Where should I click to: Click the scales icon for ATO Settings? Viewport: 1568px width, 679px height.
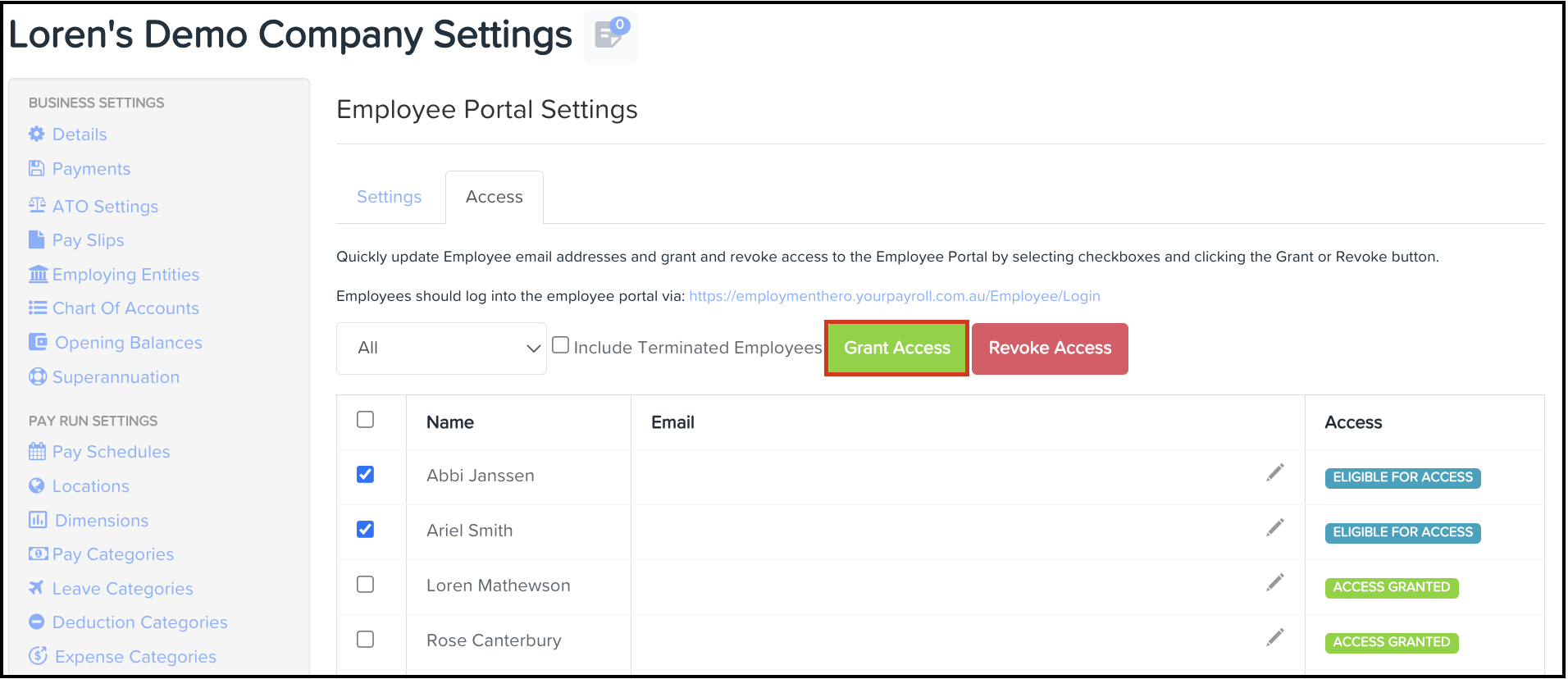37,205
